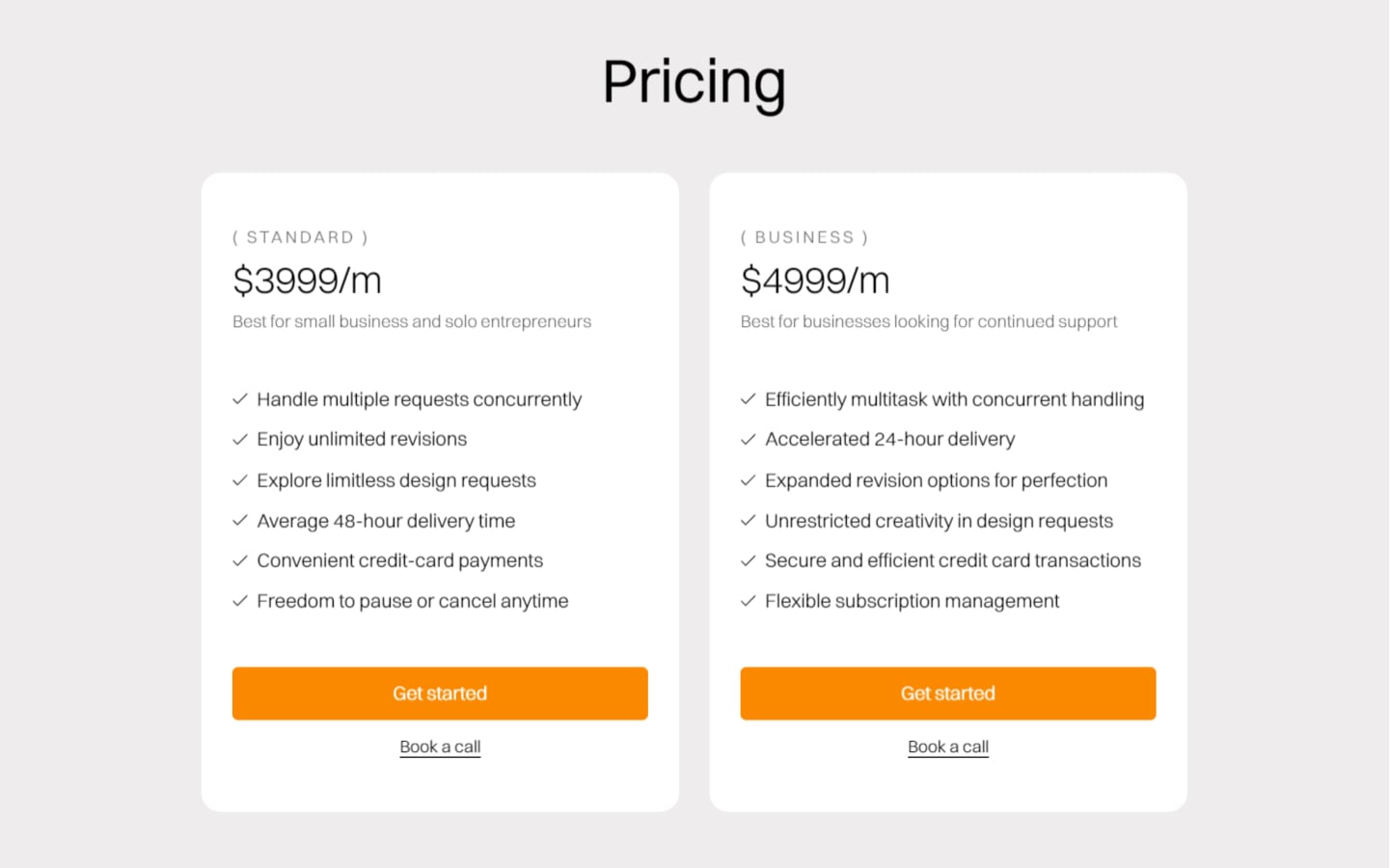Screen dimensions: 1390x868
Task: Click the checkmark by Secure credit card transactions
Action: coord(749,560)
